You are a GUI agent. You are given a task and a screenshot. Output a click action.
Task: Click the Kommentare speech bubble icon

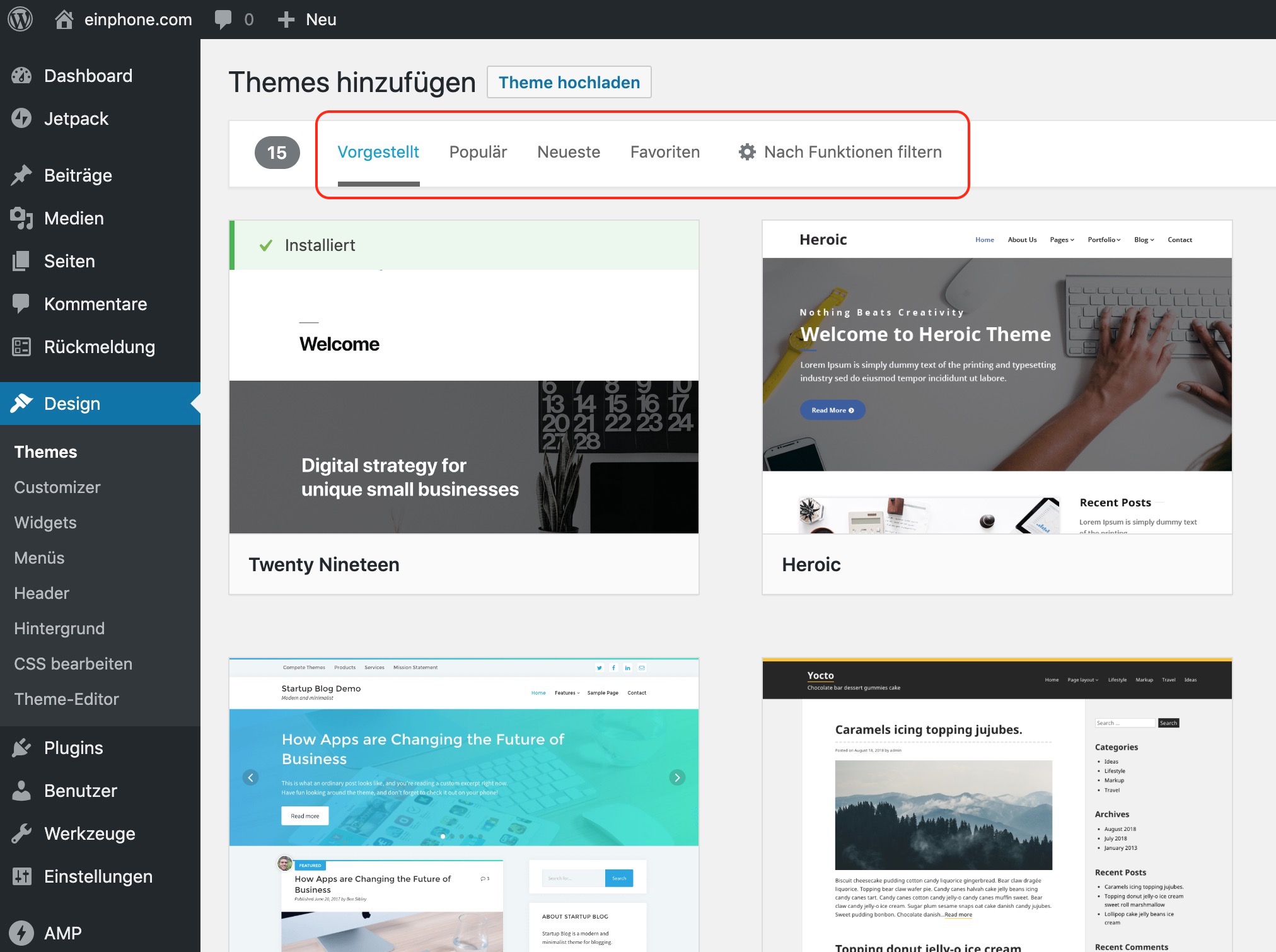[21, 304]
